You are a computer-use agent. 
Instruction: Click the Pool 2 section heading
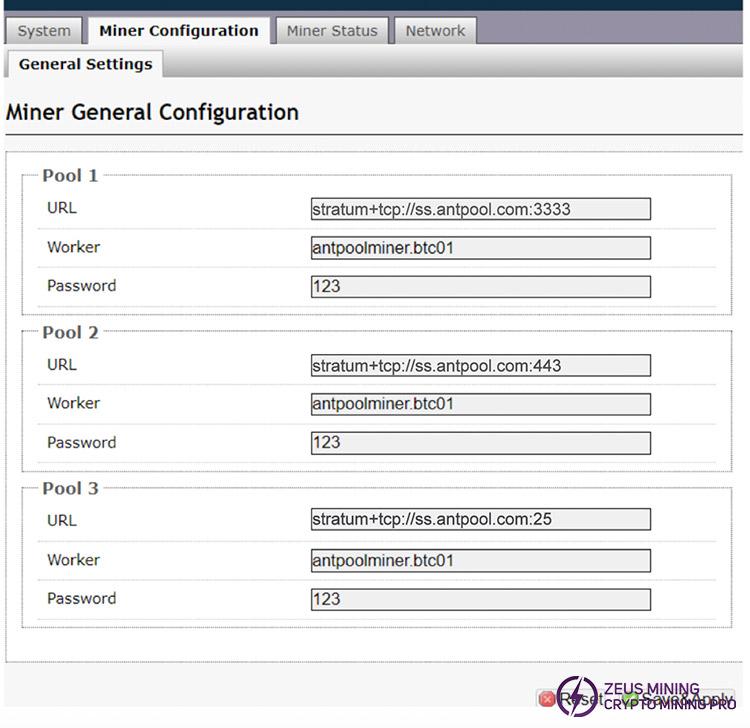[70, 333]
